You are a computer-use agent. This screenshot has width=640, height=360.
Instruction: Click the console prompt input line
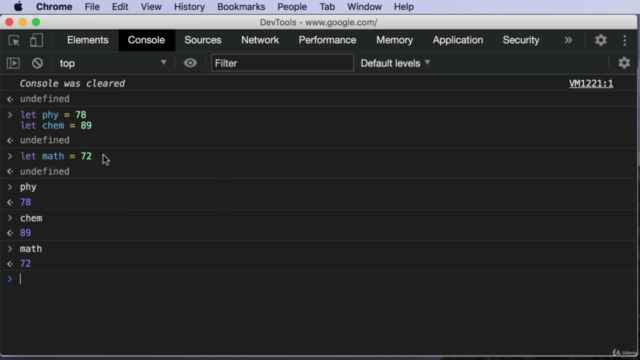pos(318,279)
